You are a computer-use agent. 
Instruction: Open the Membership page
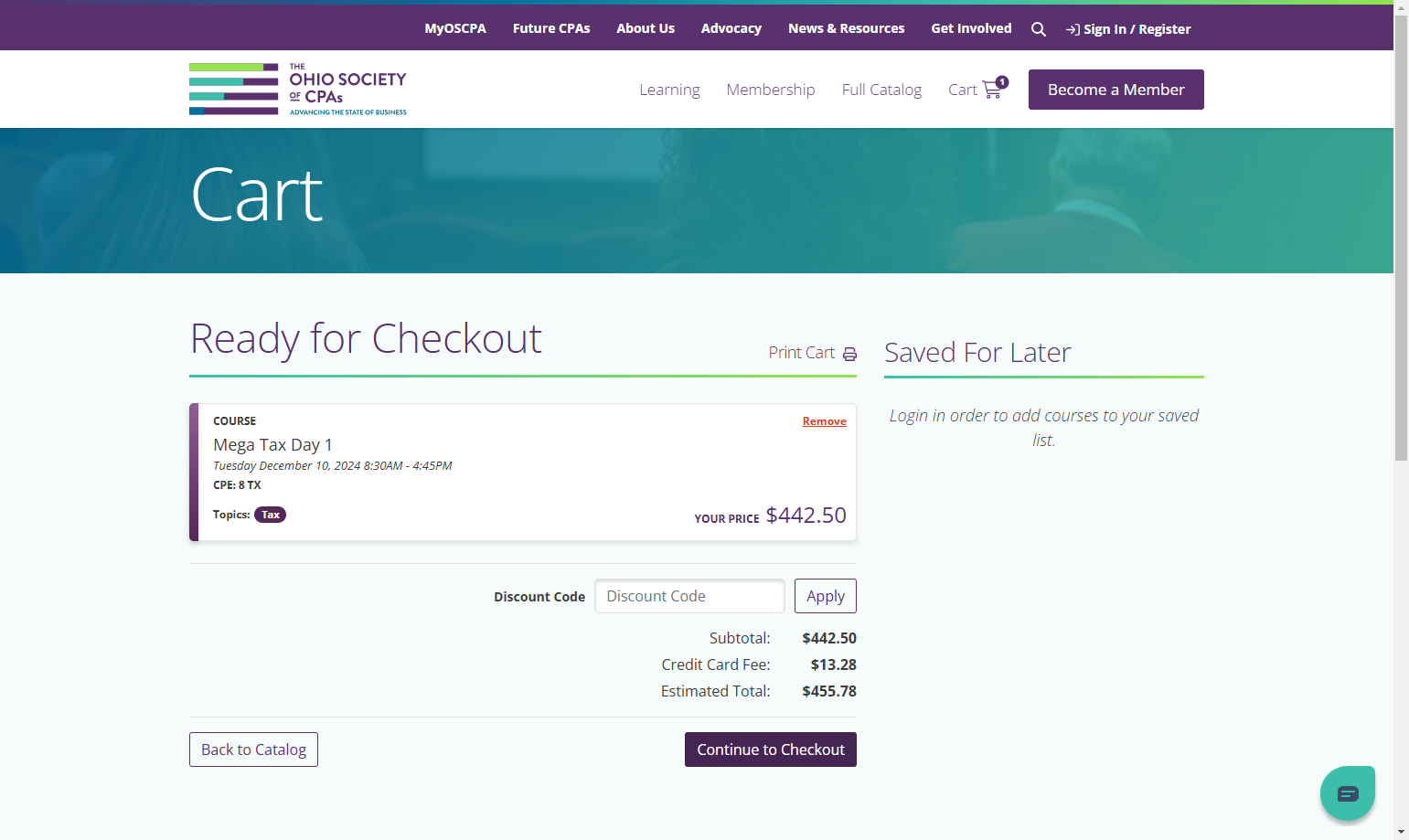click(x=771, y=90)
